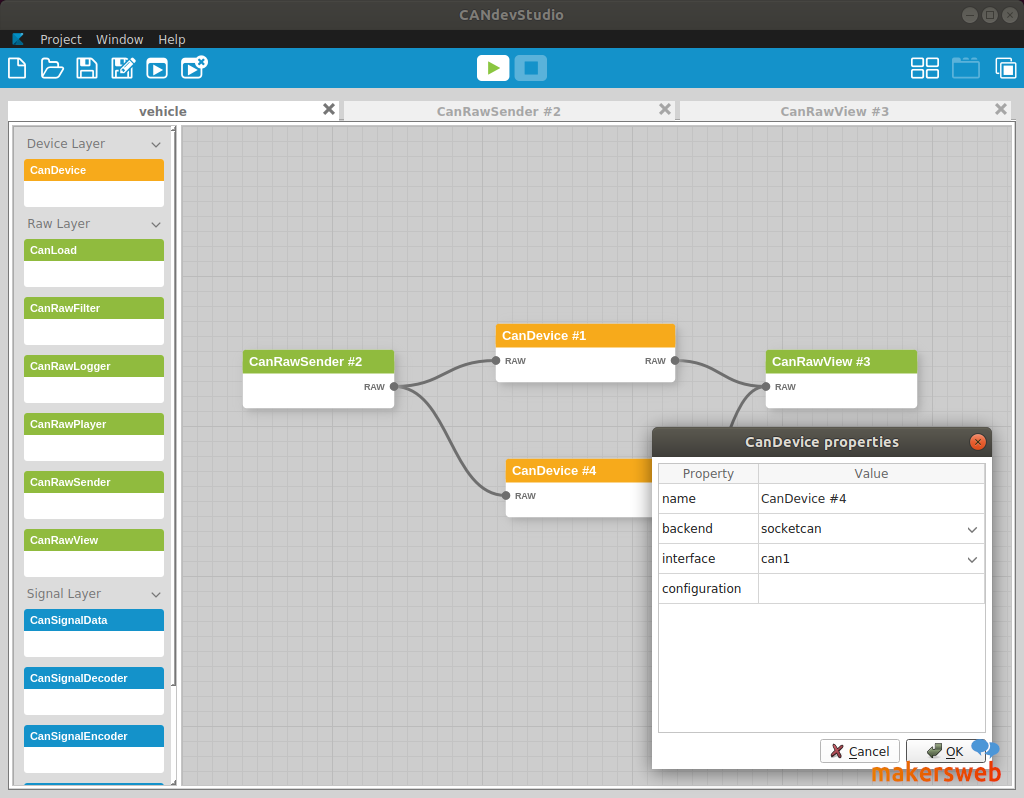Click the cascade windows icon
This screenshot has width=1024, height=798.
tap(1005, 68)
